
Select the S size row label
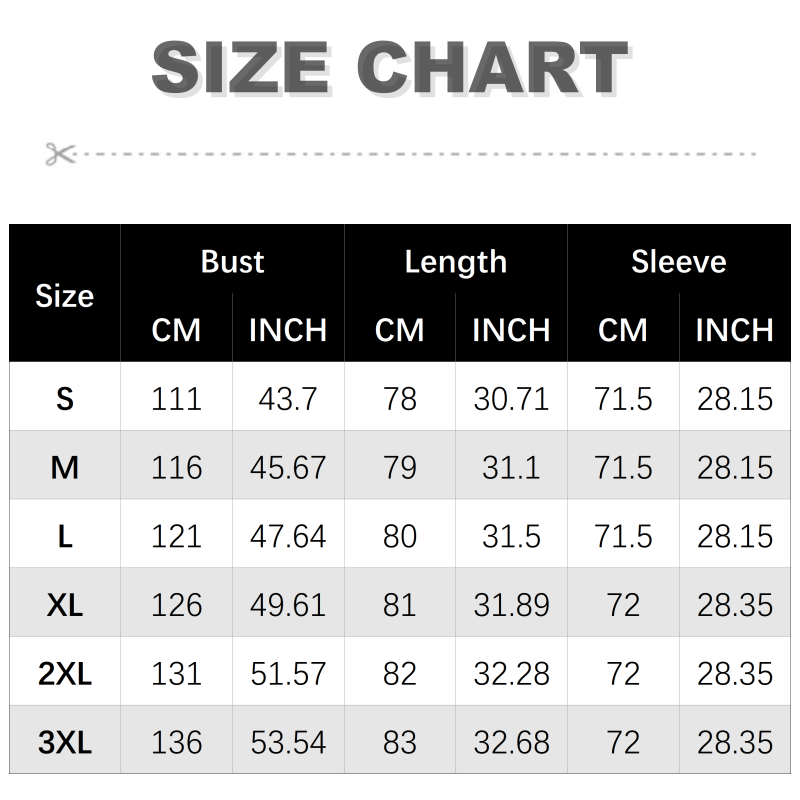65,399
